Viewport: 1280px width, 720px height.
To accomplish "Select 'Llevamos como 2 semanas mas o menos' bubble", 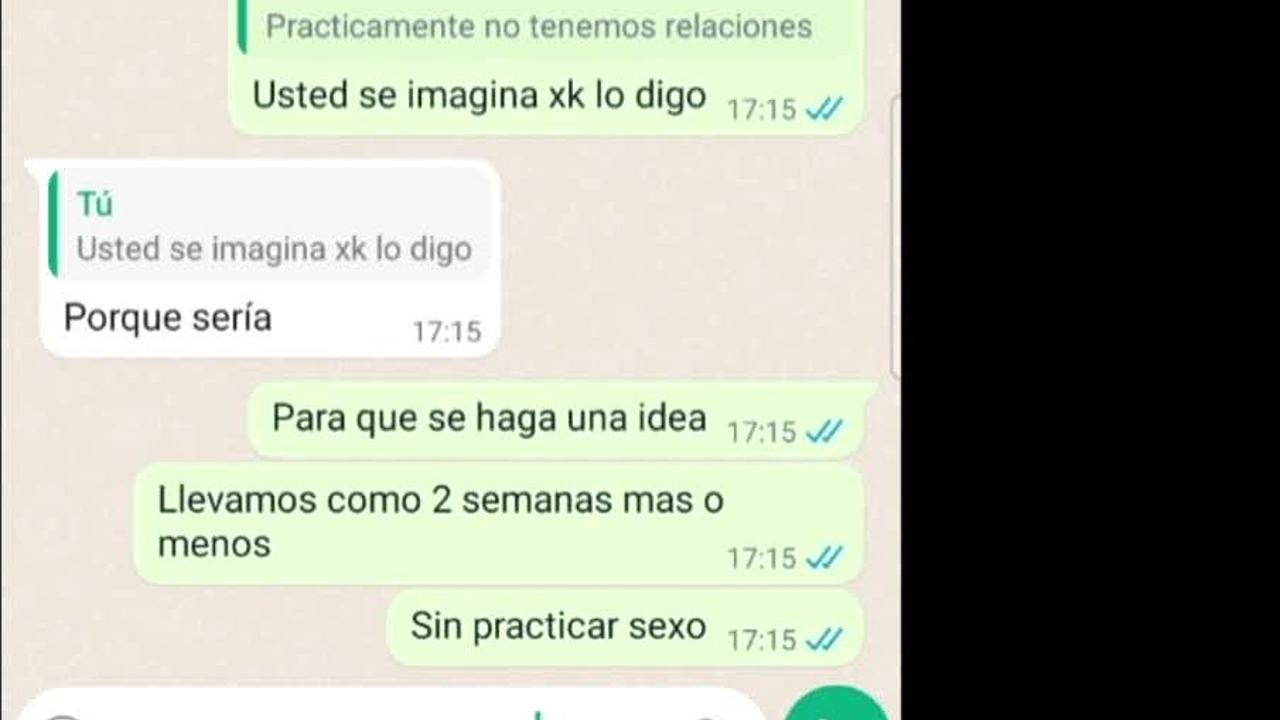I will pyautogui.click(x=498, y=523).
